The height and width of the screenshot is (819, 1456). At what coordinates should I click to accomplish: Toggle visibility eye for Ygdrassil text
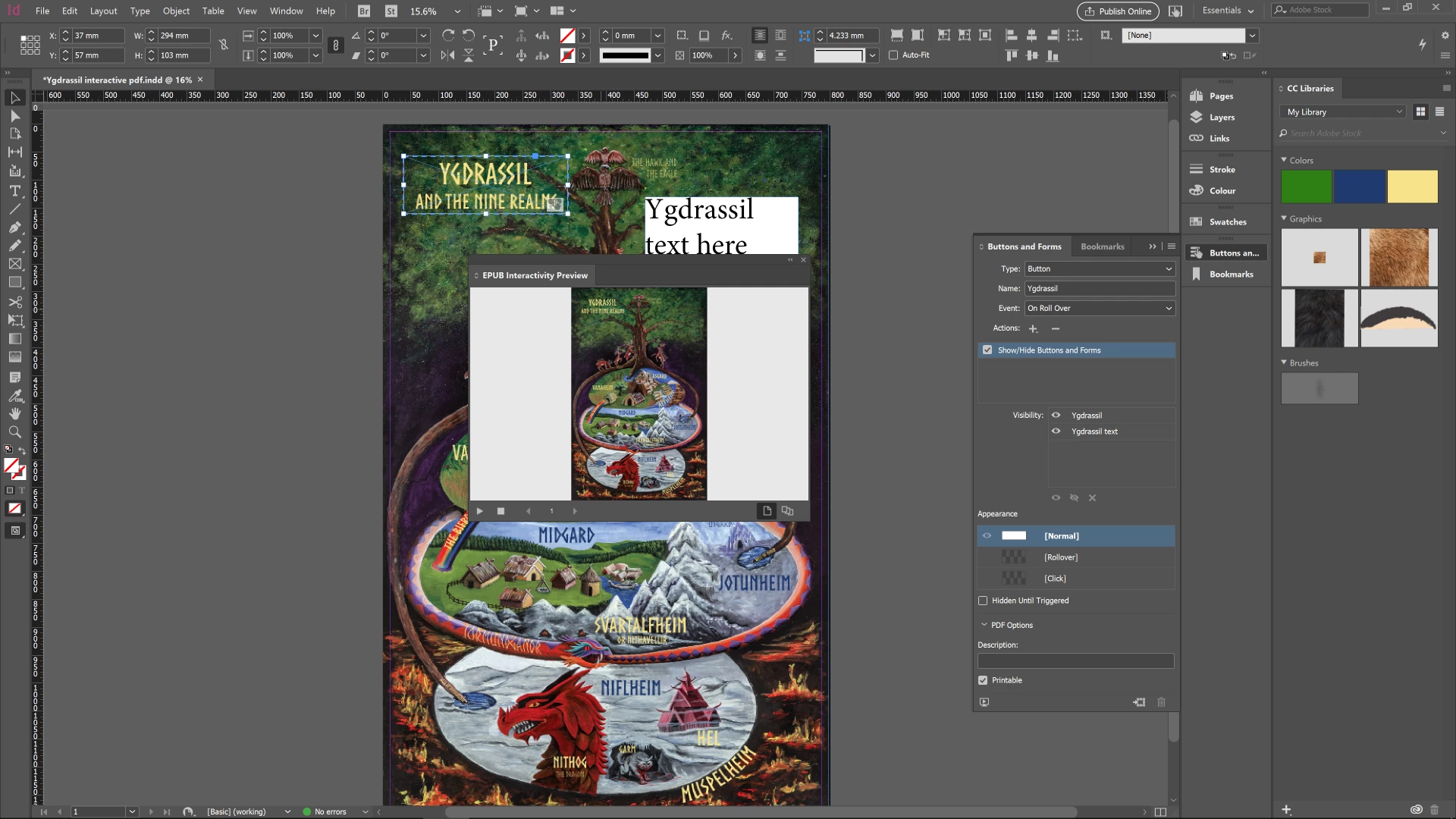(1056, 431)
